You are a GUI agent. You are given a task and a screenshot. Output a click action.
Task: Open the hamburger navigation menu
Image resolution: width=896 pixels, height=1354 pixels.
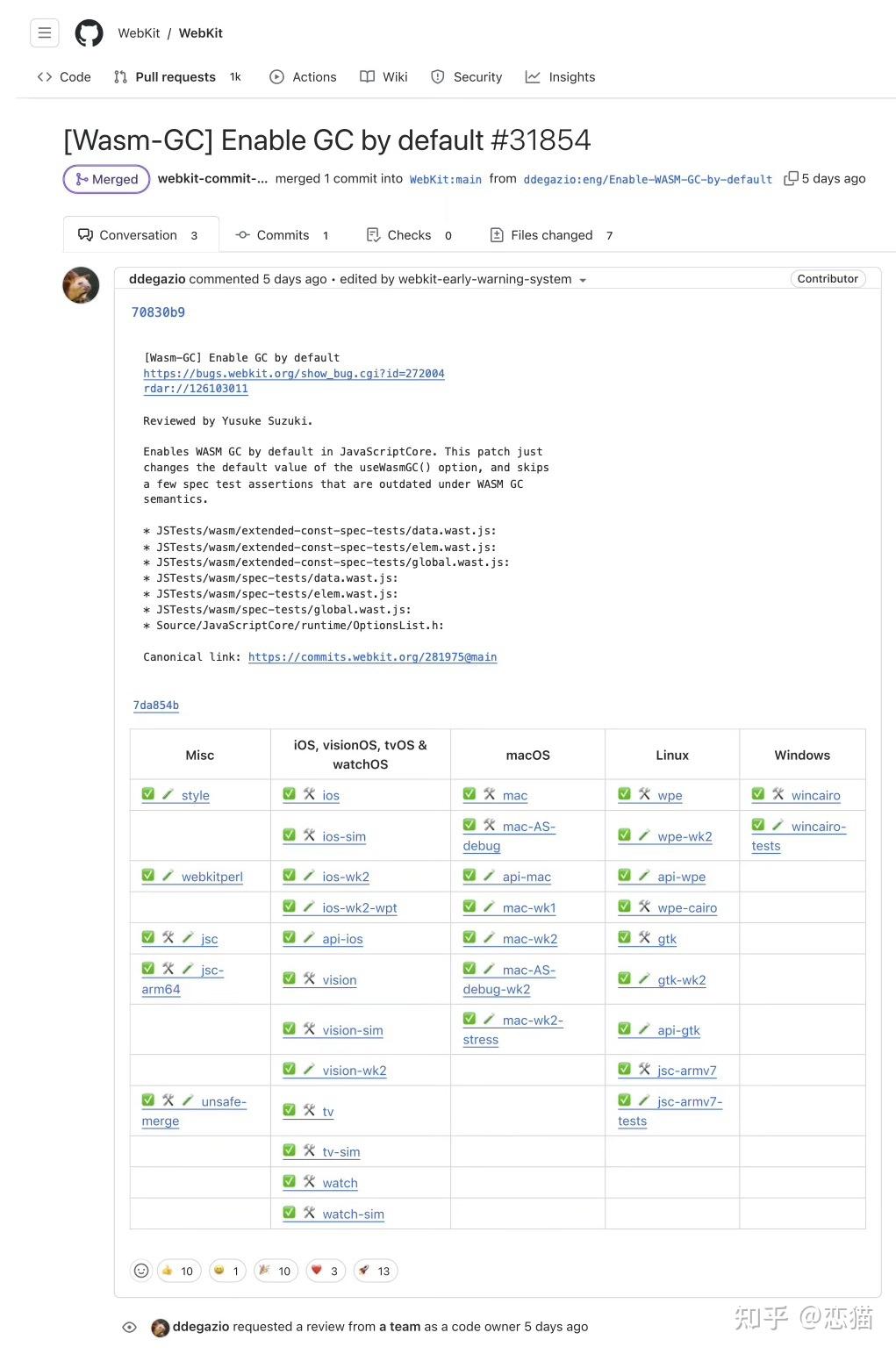coord(45,33)
